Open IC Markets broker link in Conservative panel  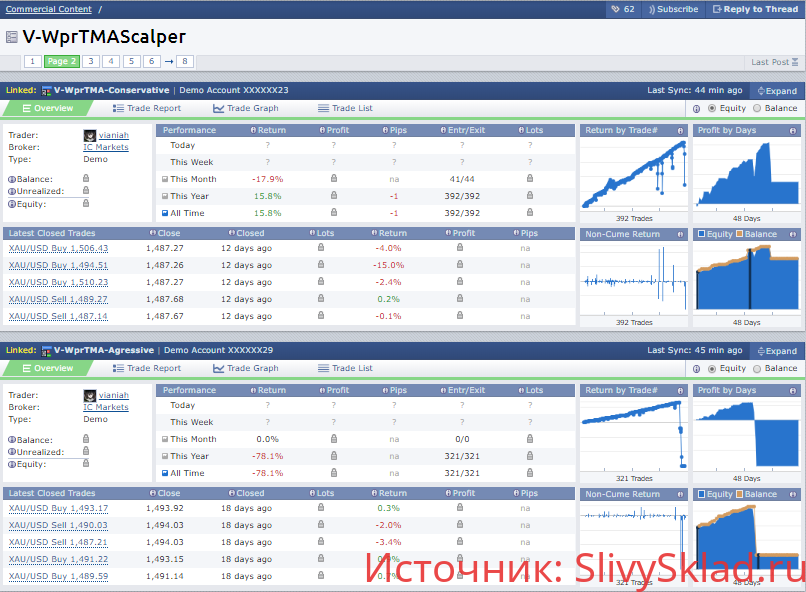point(106,147)
